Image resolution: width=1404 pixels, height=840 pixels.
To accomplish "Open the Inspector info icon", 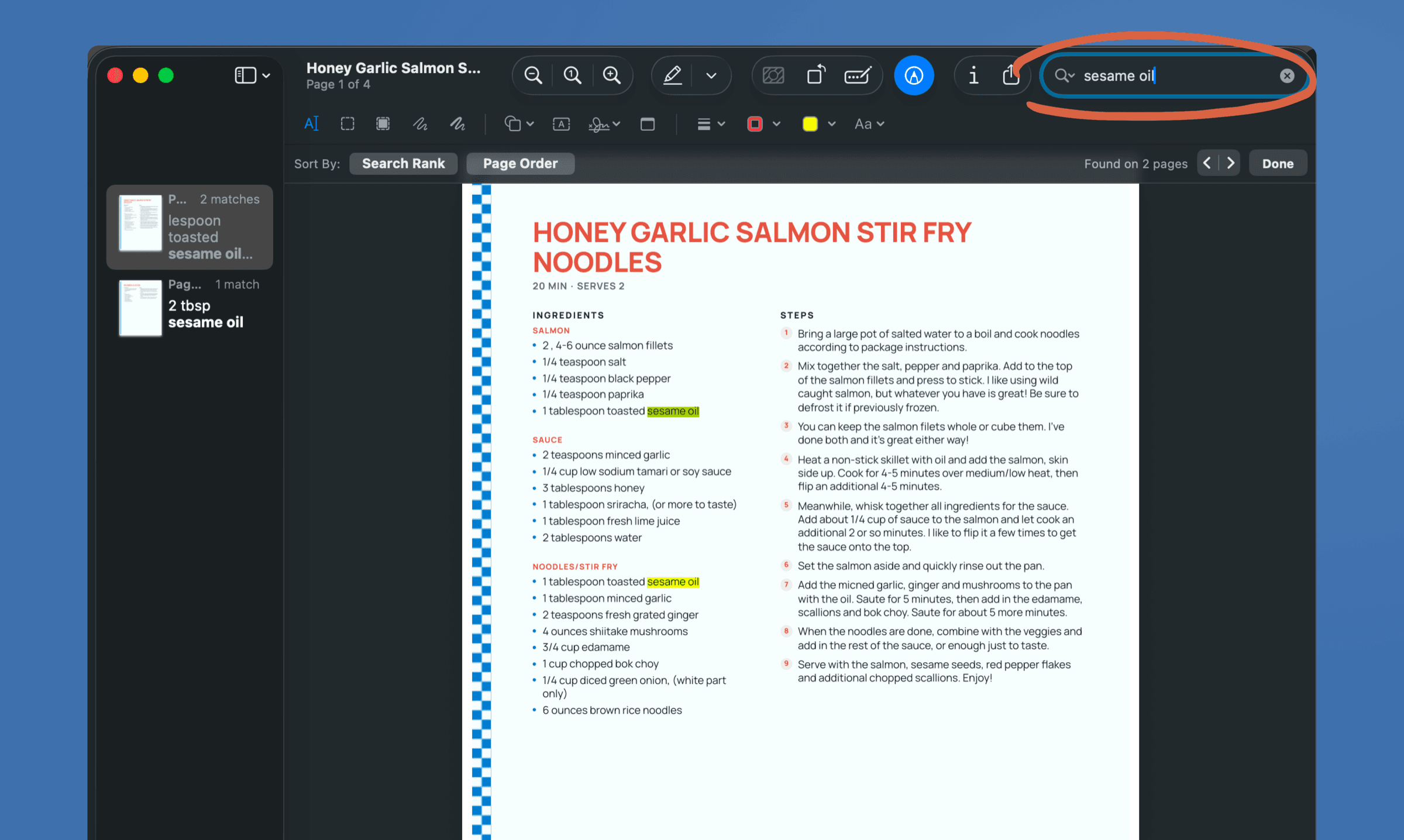I will [973, 75].
